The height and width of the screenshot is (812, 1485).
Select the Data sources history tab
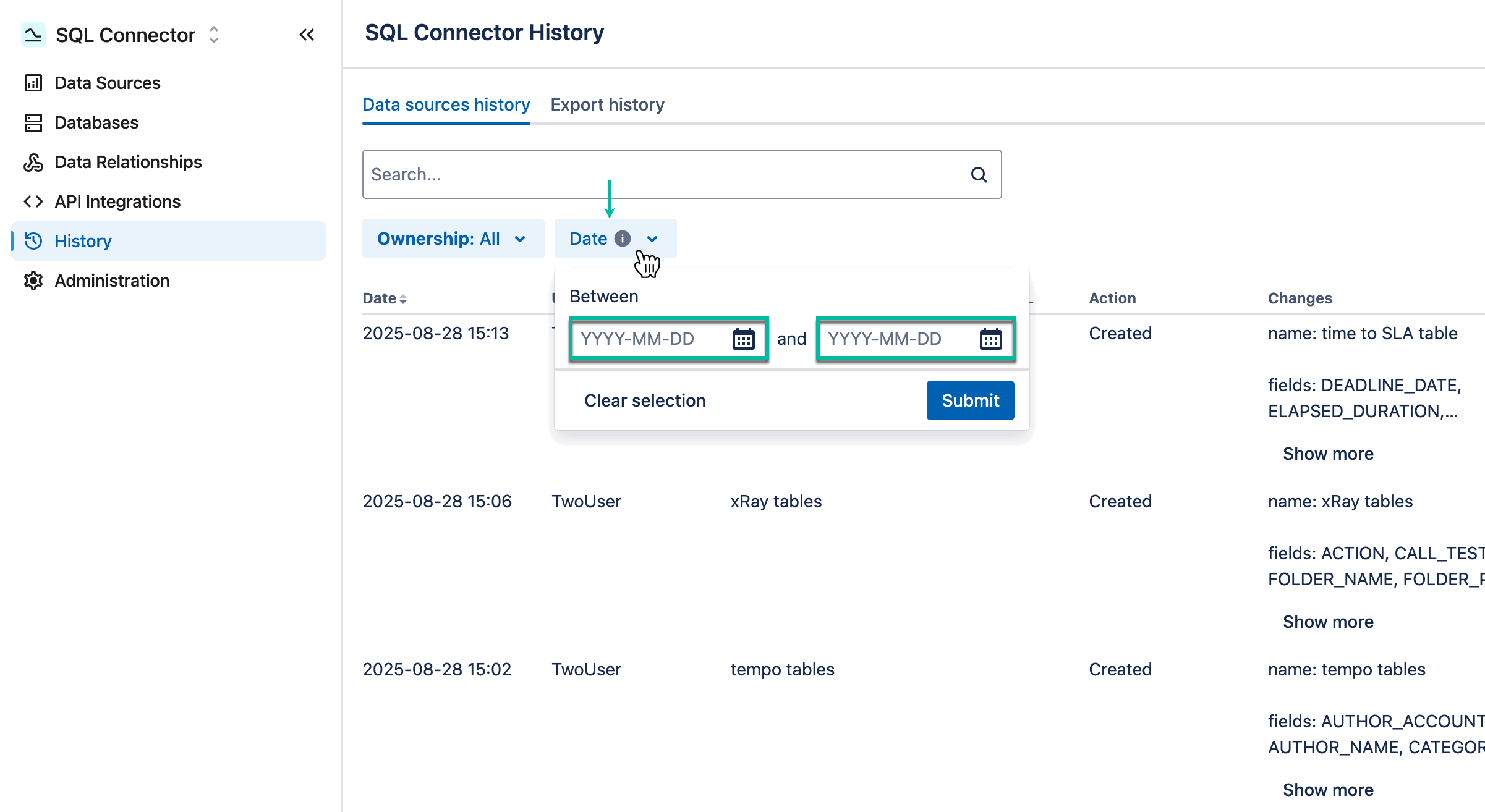point(446,104)
